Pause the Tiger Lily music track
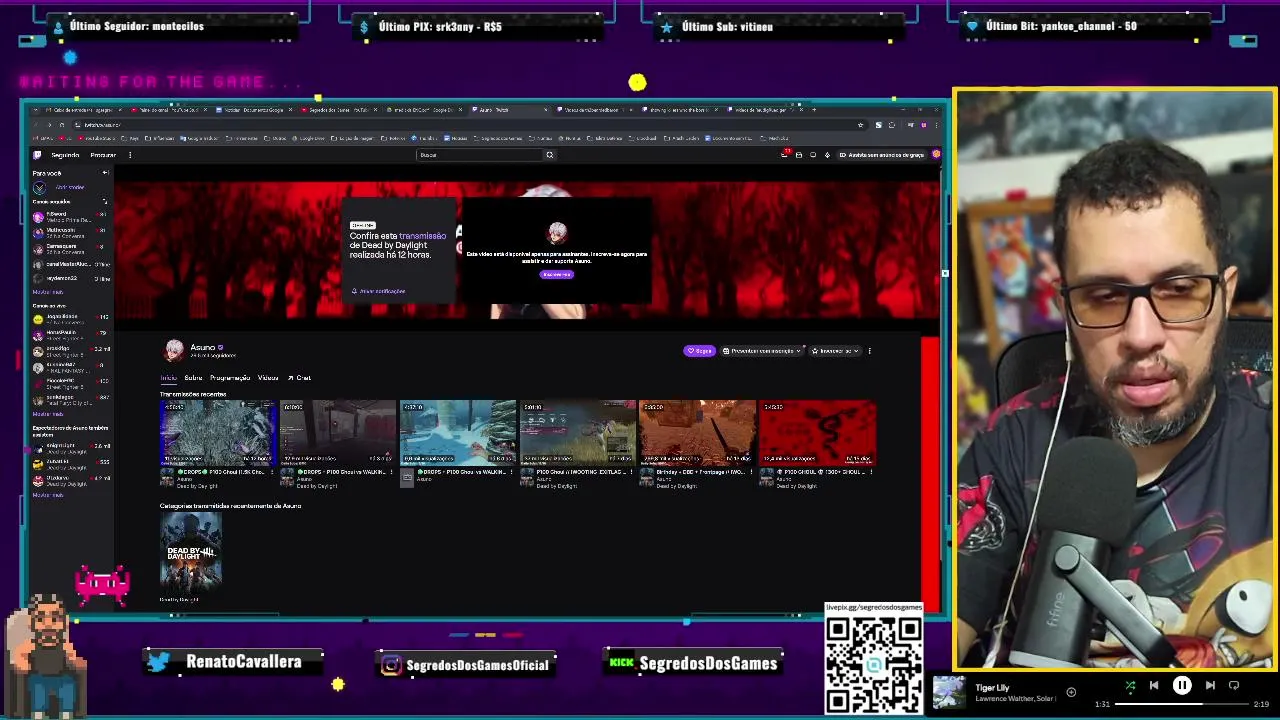The width and height of the screenshot is (1280, 720). [x=1182, y=685]
